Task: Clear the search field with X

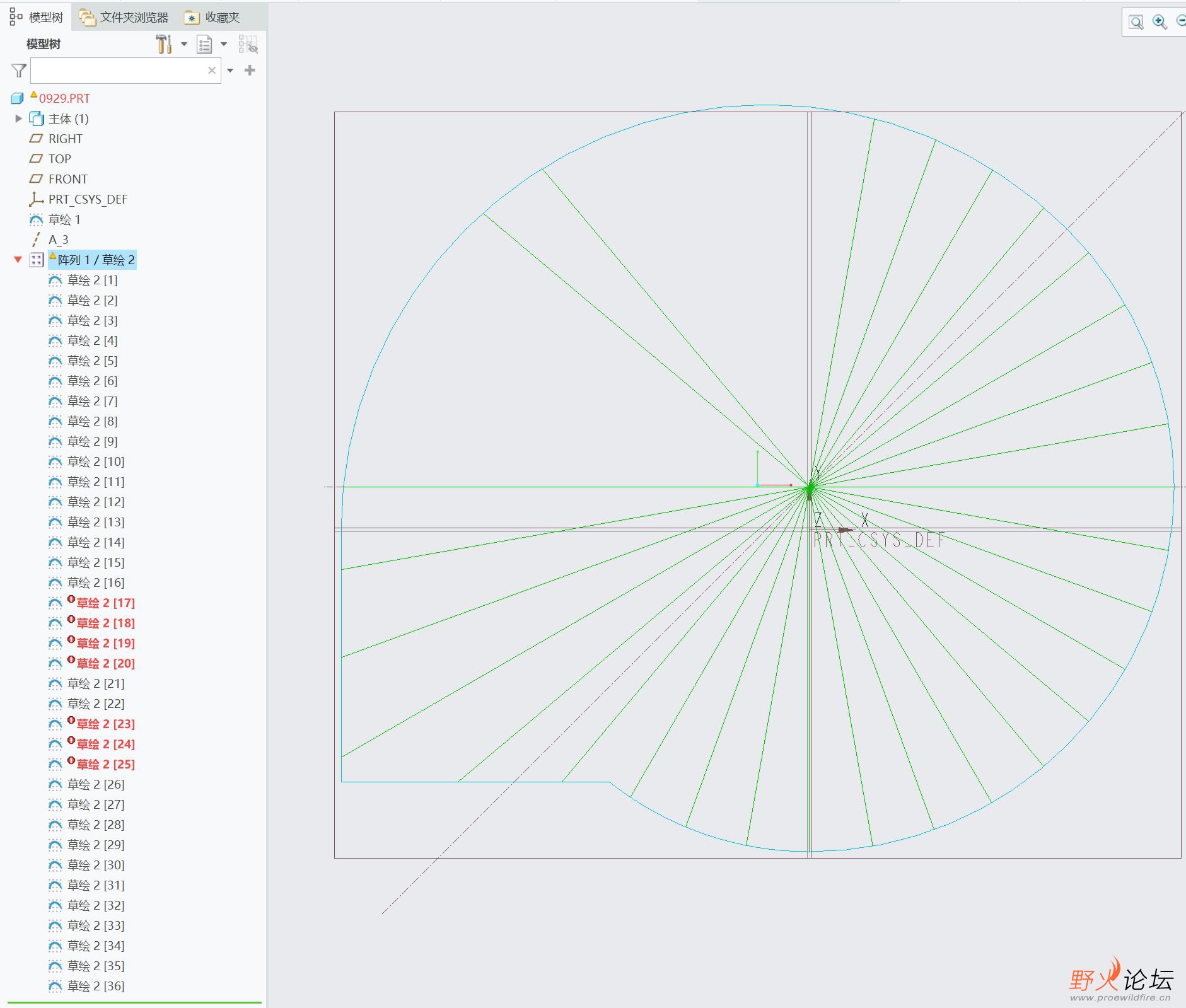Action: 212,71
